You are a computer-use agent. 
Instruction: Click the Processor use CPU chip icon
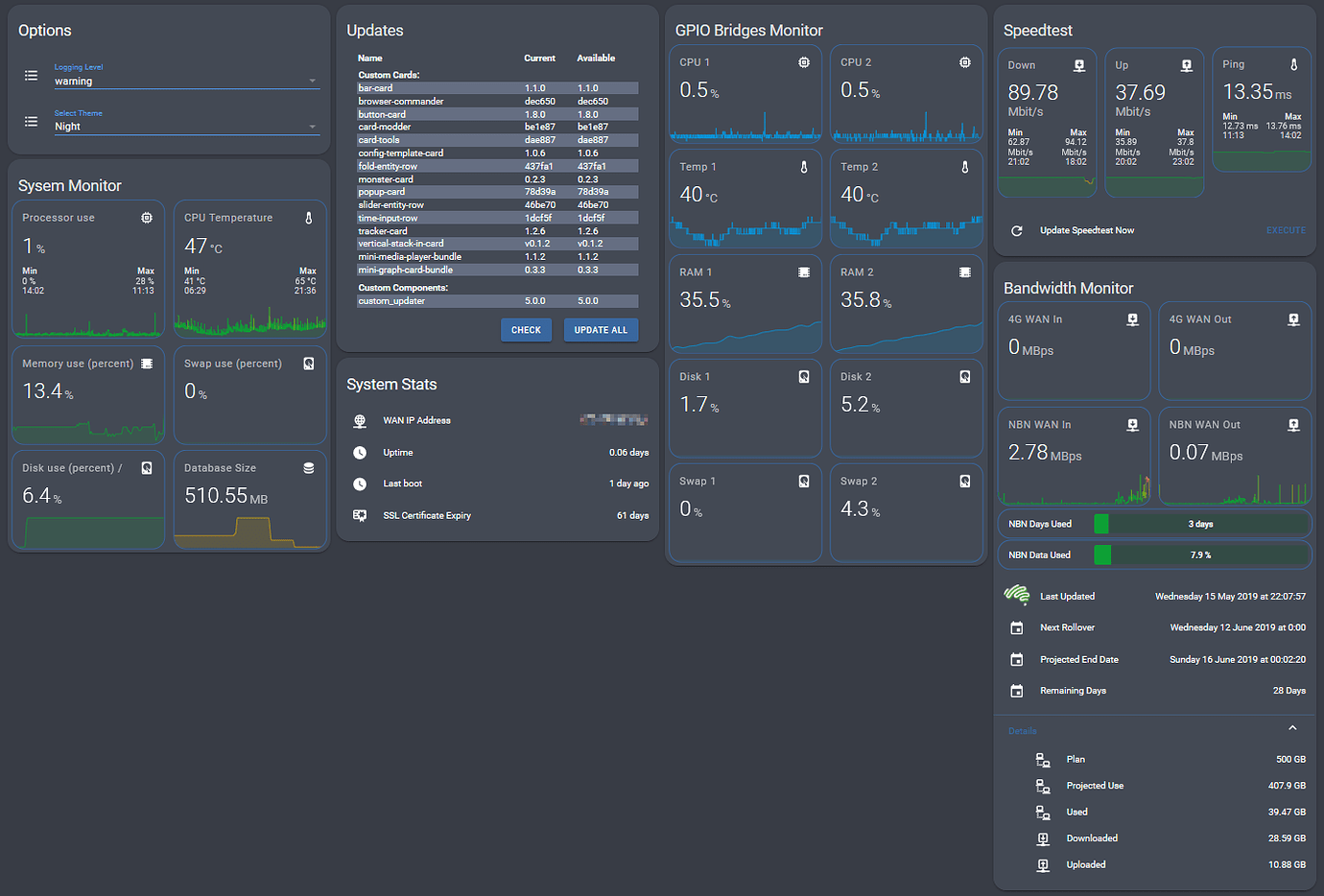(x=147, y=218)
